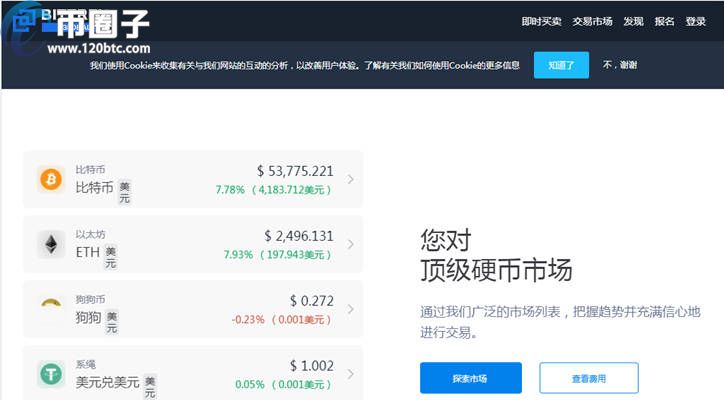The image size is (724, 400).
Task: Click the ETH 7.93% change text
Action: pyautogui.click(x=237, y=255)
